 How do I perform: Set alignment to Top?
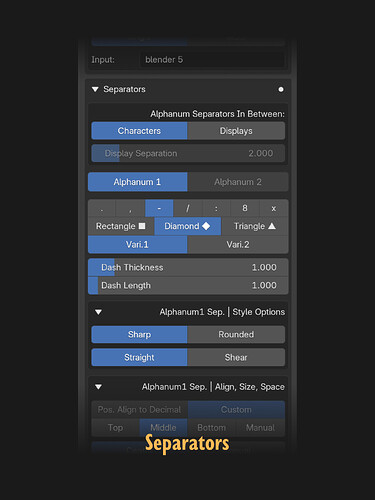click(115, 428)
